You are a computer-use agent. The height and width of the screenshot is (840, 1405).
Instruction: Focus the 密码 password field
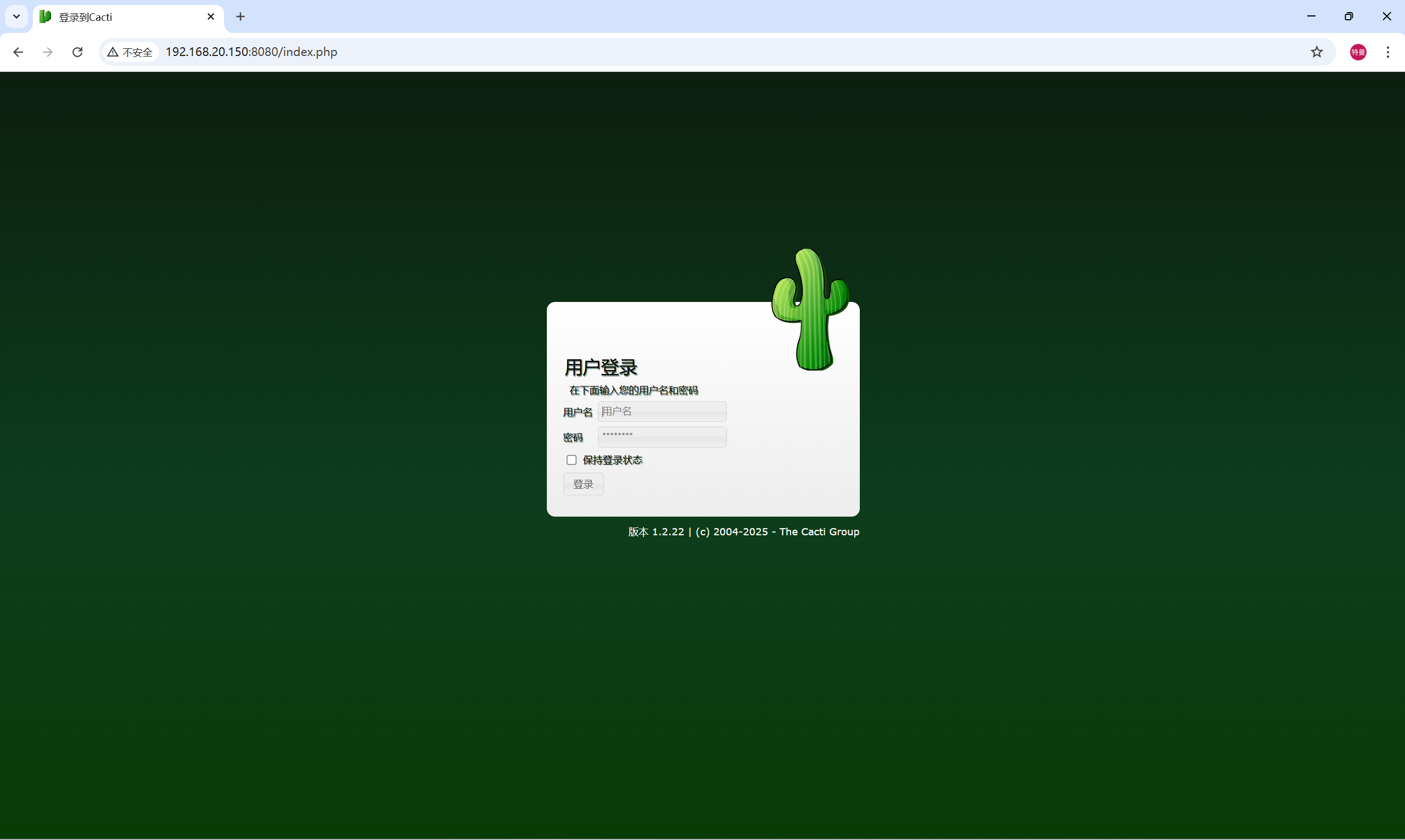(x=662, y=437)
